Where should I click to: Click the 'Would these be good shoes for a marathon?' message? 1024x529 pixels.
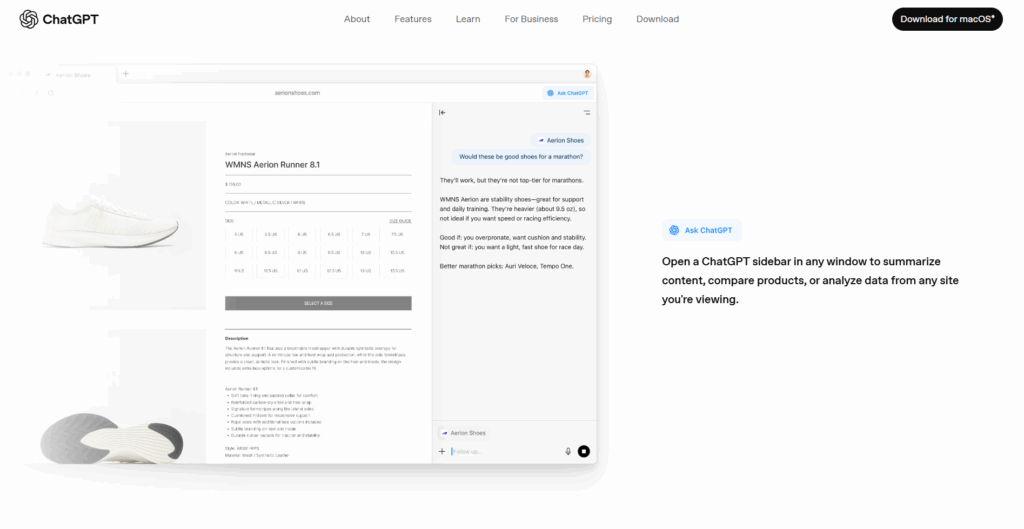pos(520,157)
